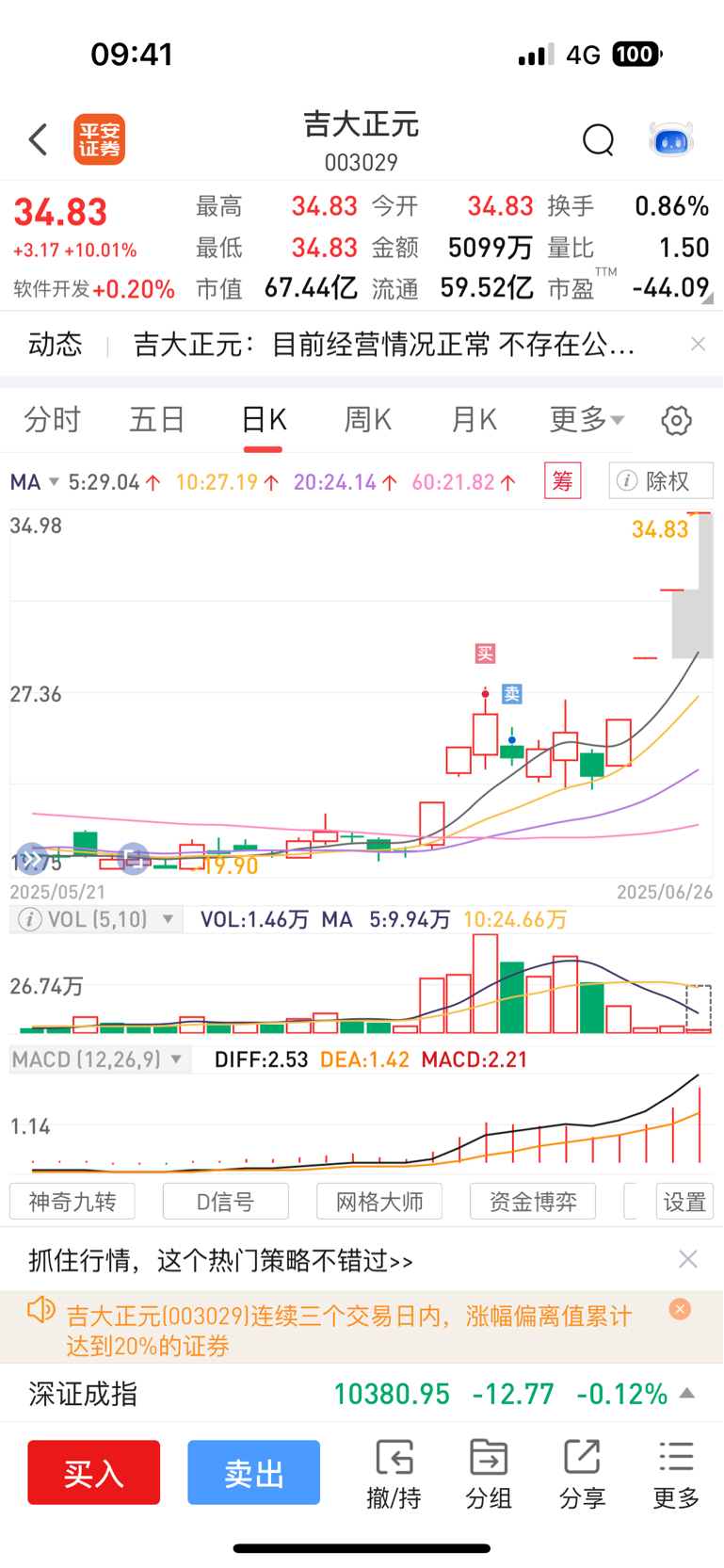This screenshot has width=724, height=1568.
Task: Tap the red 买入 button
Action: click(x=94, y=1472)
